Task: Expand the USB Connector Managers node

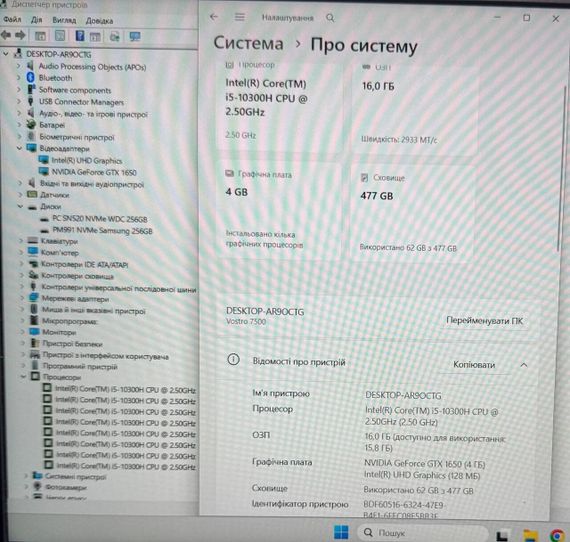Action: tap(19, 101)
